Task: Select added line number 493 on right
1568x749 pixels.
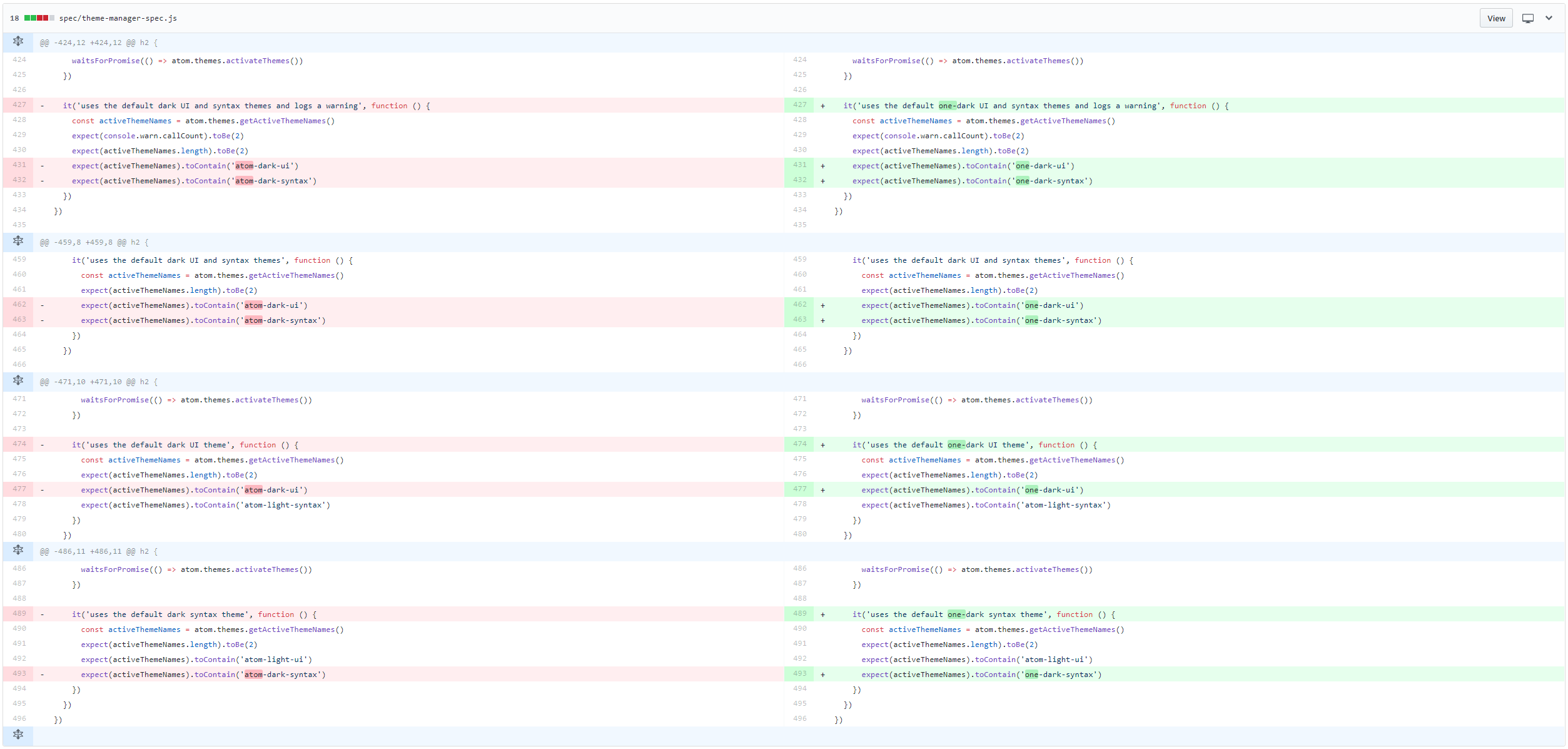Action: 800,674
